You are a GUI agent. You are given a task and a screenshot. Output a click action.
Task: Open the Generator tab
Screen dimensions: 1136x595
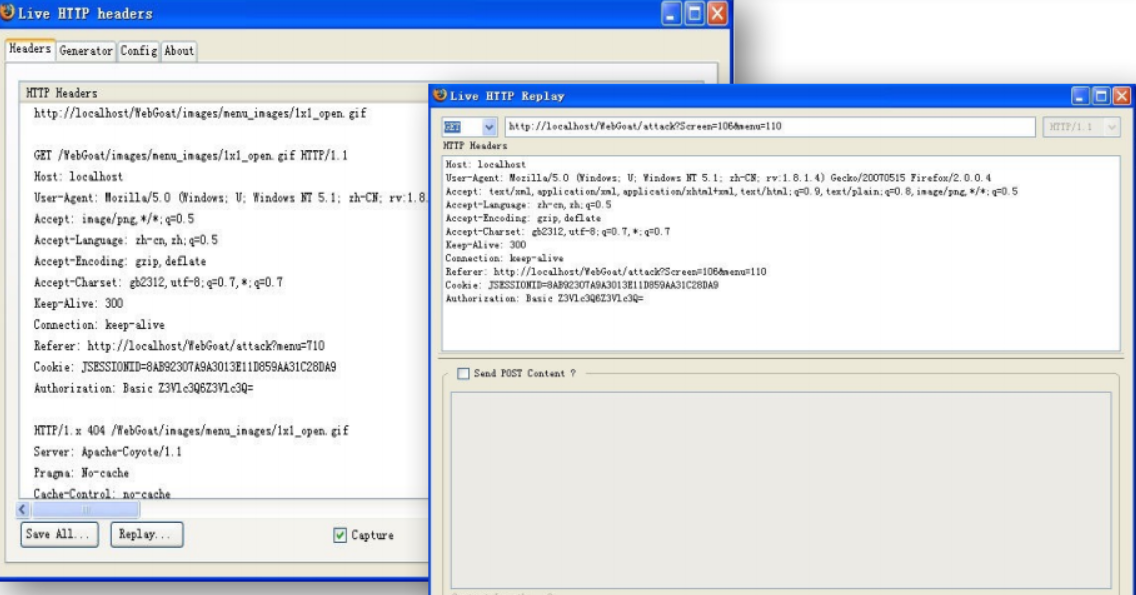(x=85, y=51)
